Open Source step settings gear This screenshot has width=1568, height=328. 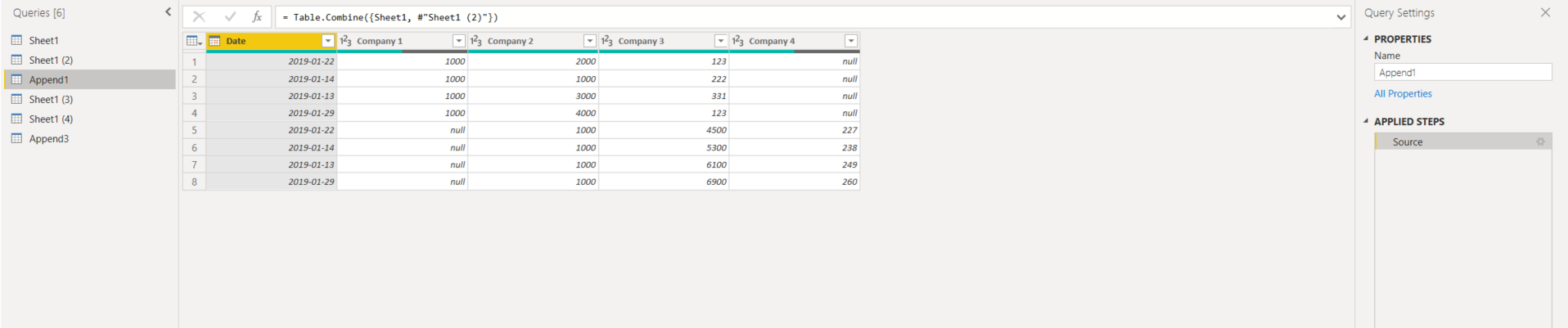[1540, 142]
